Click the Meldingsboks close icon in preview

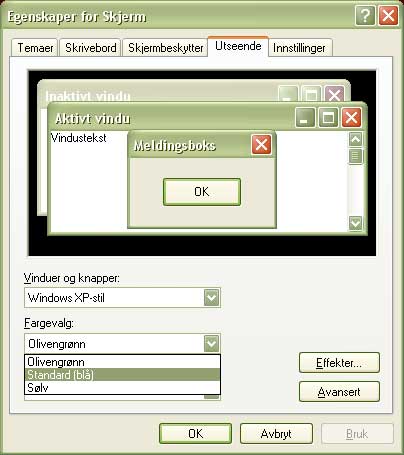pyautogui.click(x=261, y=145)
